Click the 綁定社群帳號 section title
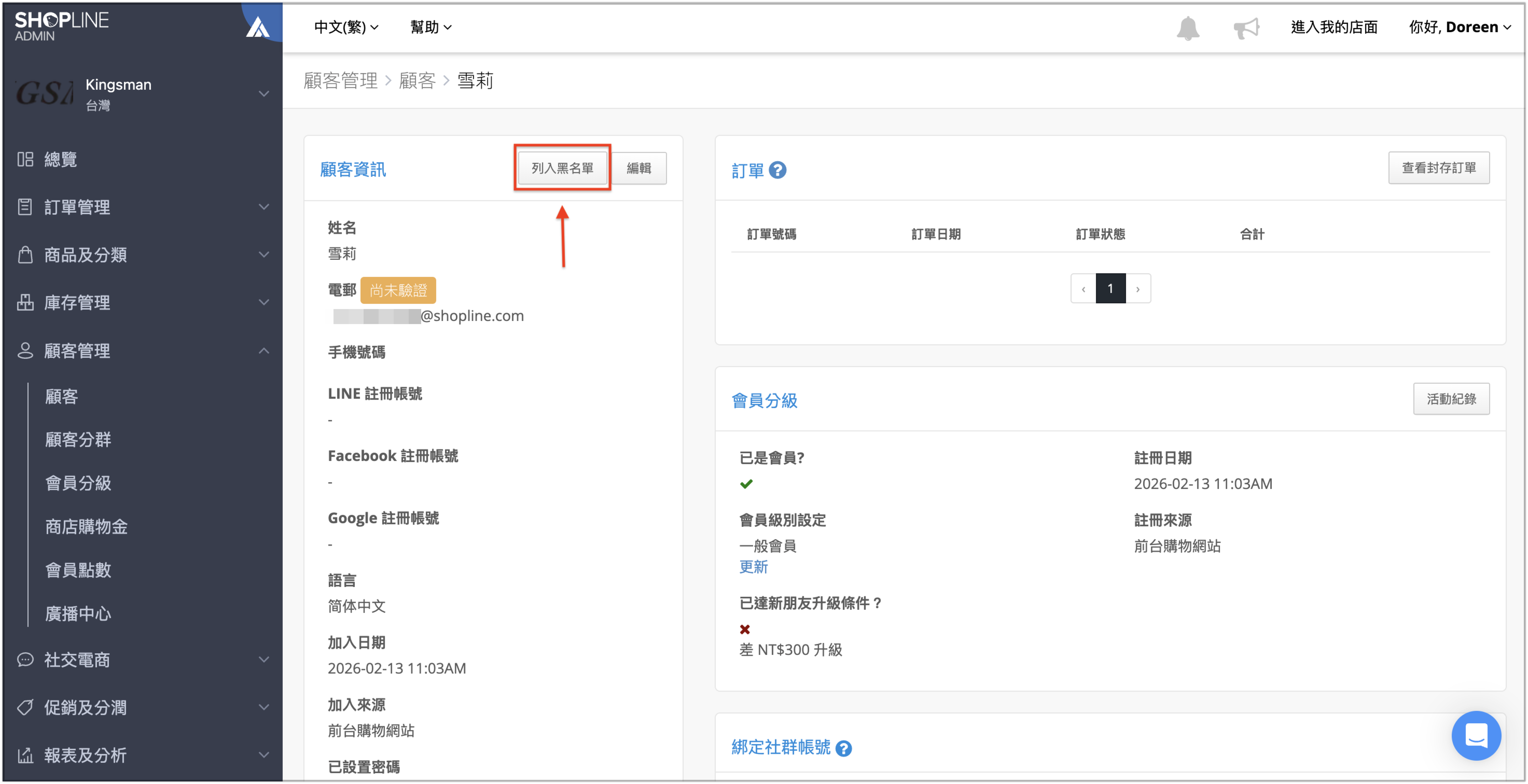This screenshot has width=1528, height=784. click(781, 747)
